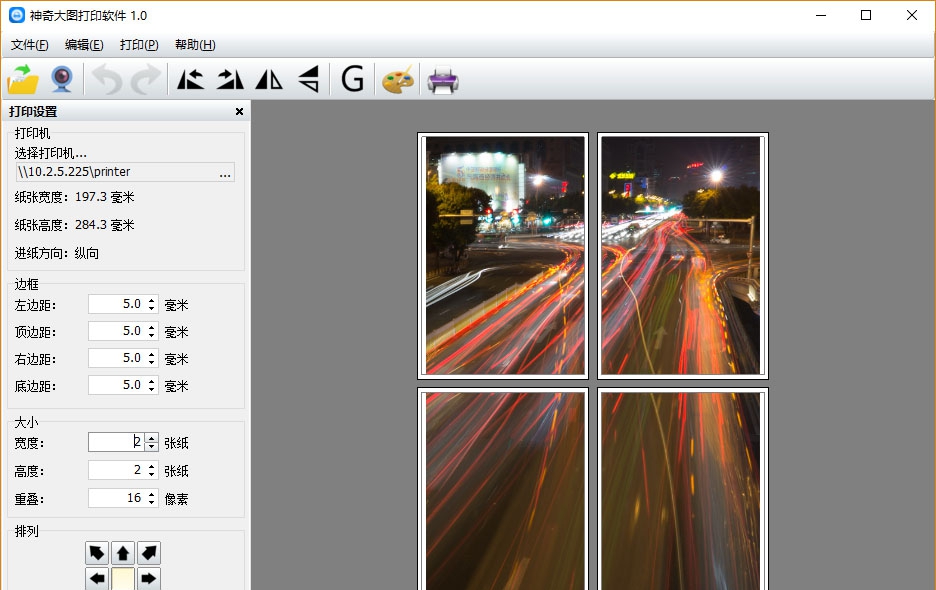Flip the image horizontally
Screen dimensions: 936x590
(269, 79)
